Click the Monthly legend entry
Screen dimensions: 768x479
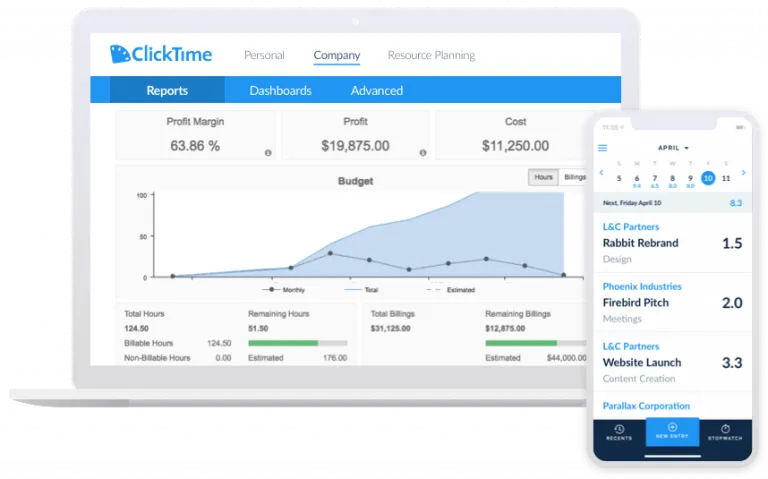click(284, 290)
